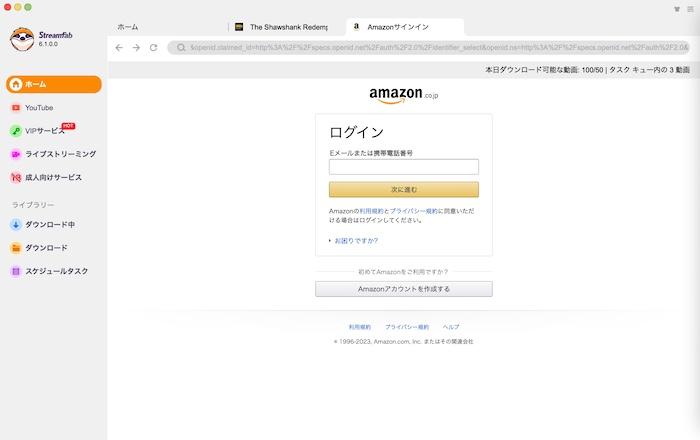Click the StreamFab version 6.1.0.0 text

coord(48,44)
